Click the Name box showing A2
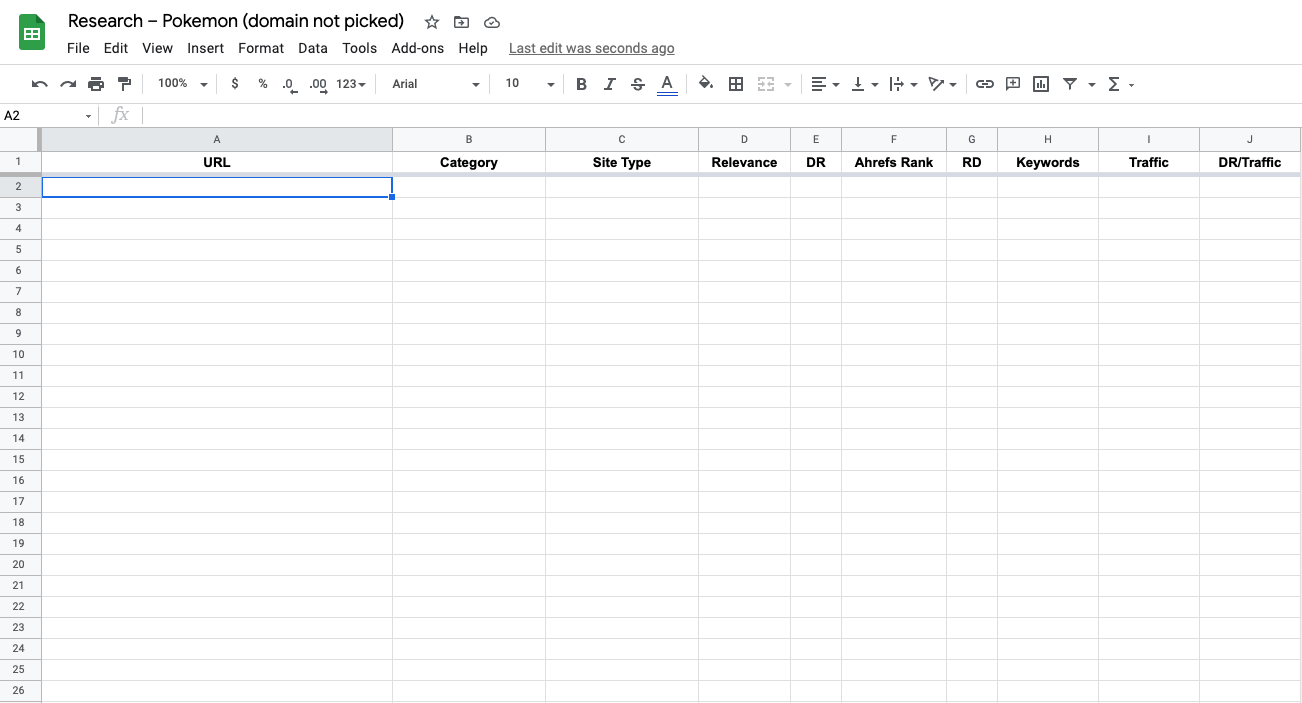 [49, 116]
